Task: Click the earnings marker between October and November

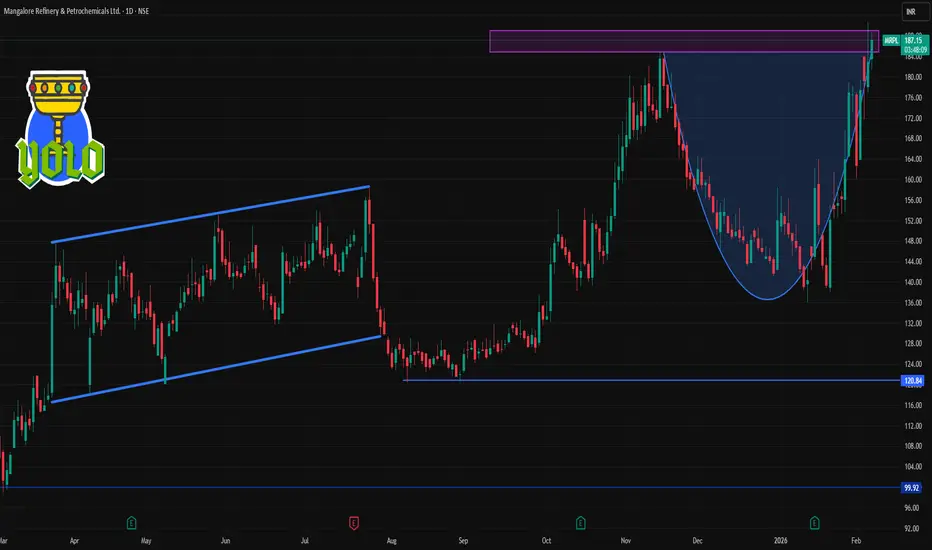Action: click(581, 523)
